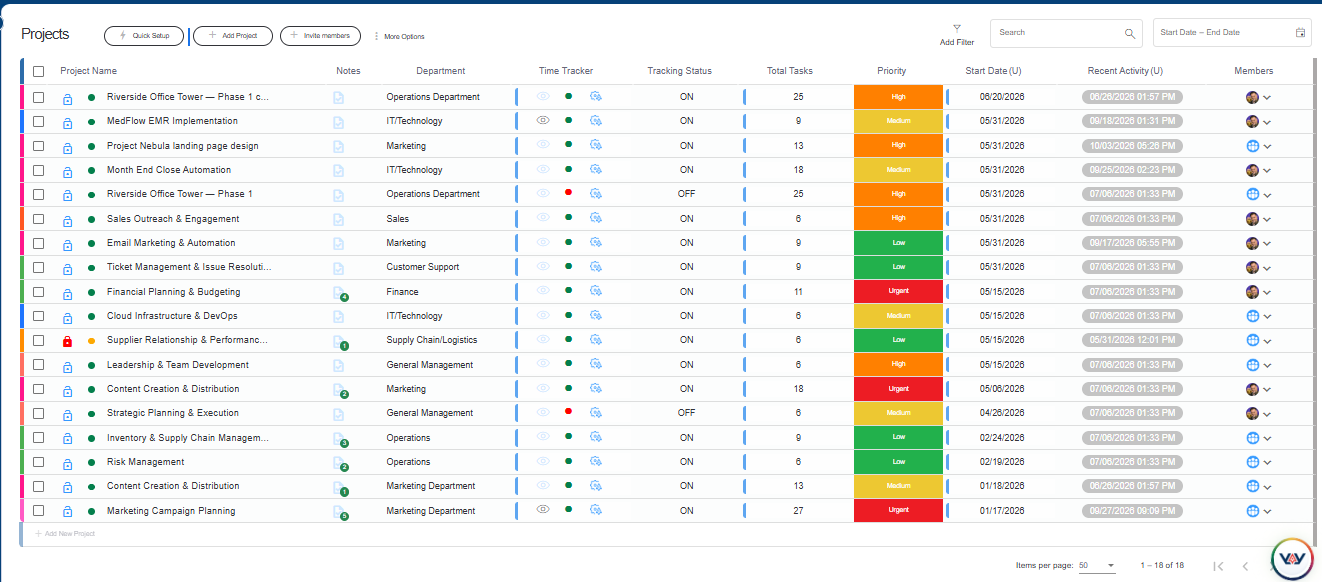The height and width of the screenshot is (582, 1322).
Task: Click the red lock icon for Supplier Relationship row
Action: click(x=67, y=341)
